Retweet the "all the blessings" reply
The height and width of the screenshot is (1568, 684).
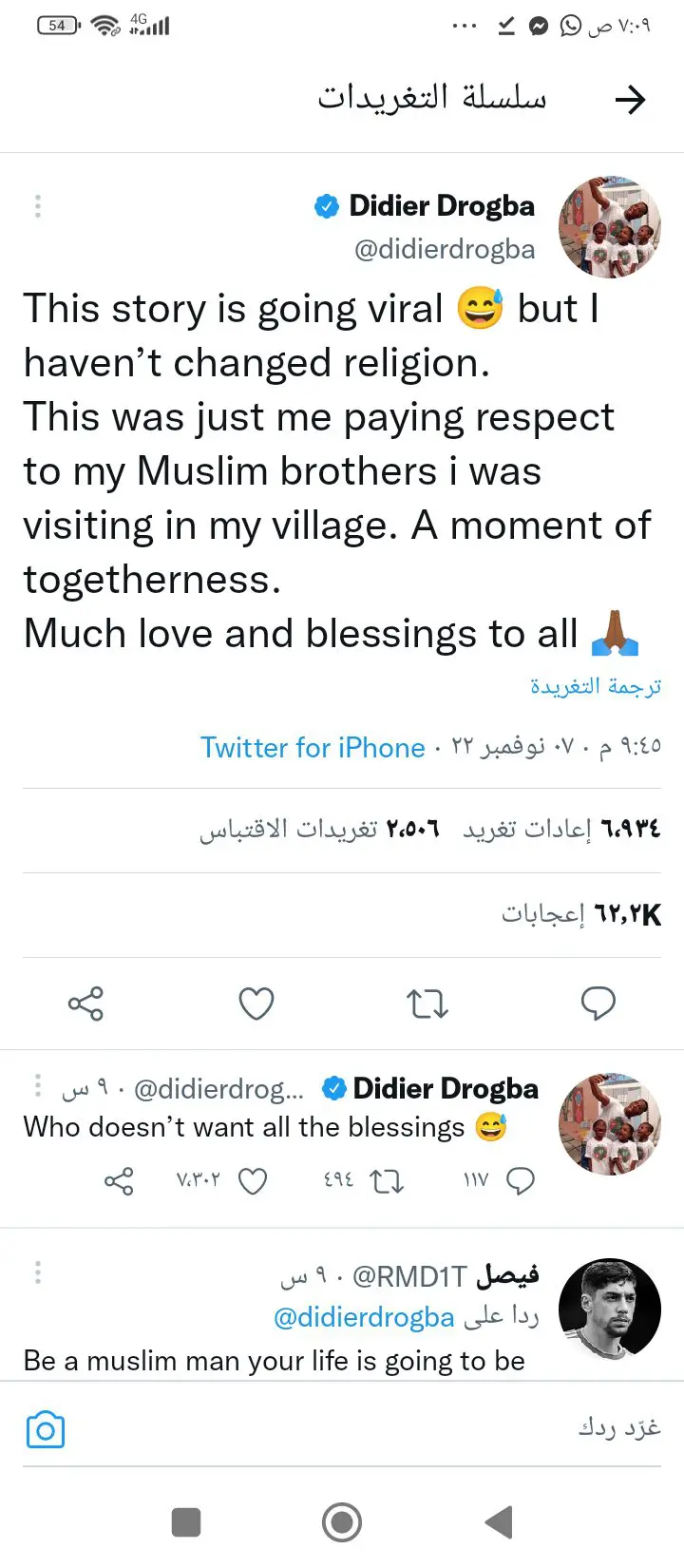[x=386, y=1181]
